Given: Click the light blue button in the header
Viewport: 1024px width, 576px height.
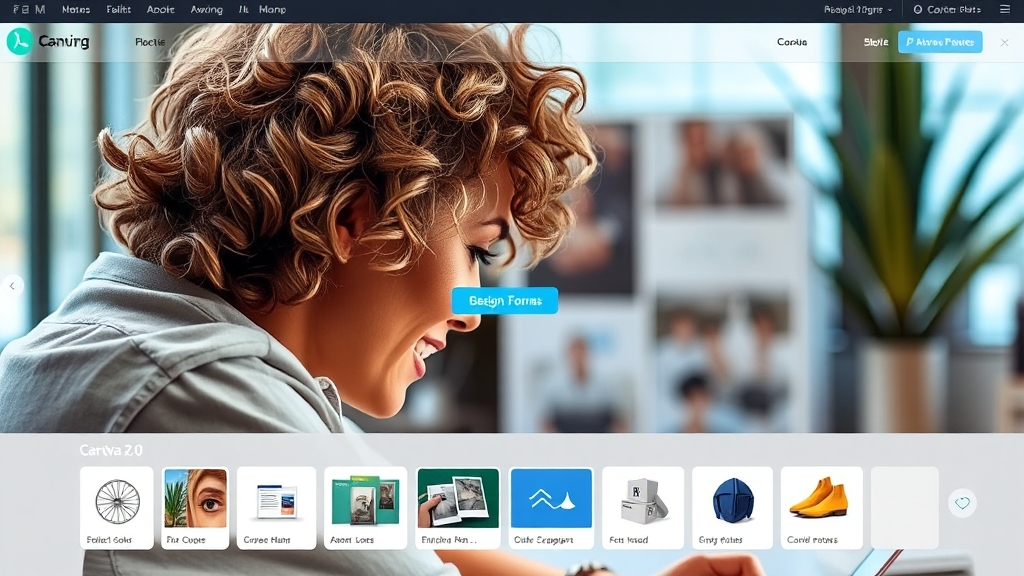Looking at the screenshot, I should pyautogui.click(x=939, y=42).
